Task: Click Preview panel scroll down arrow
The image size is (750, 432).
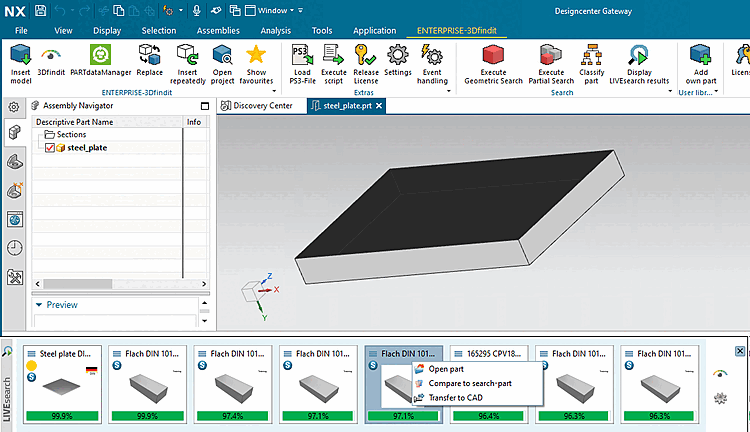Action: [x=205, y=321]
